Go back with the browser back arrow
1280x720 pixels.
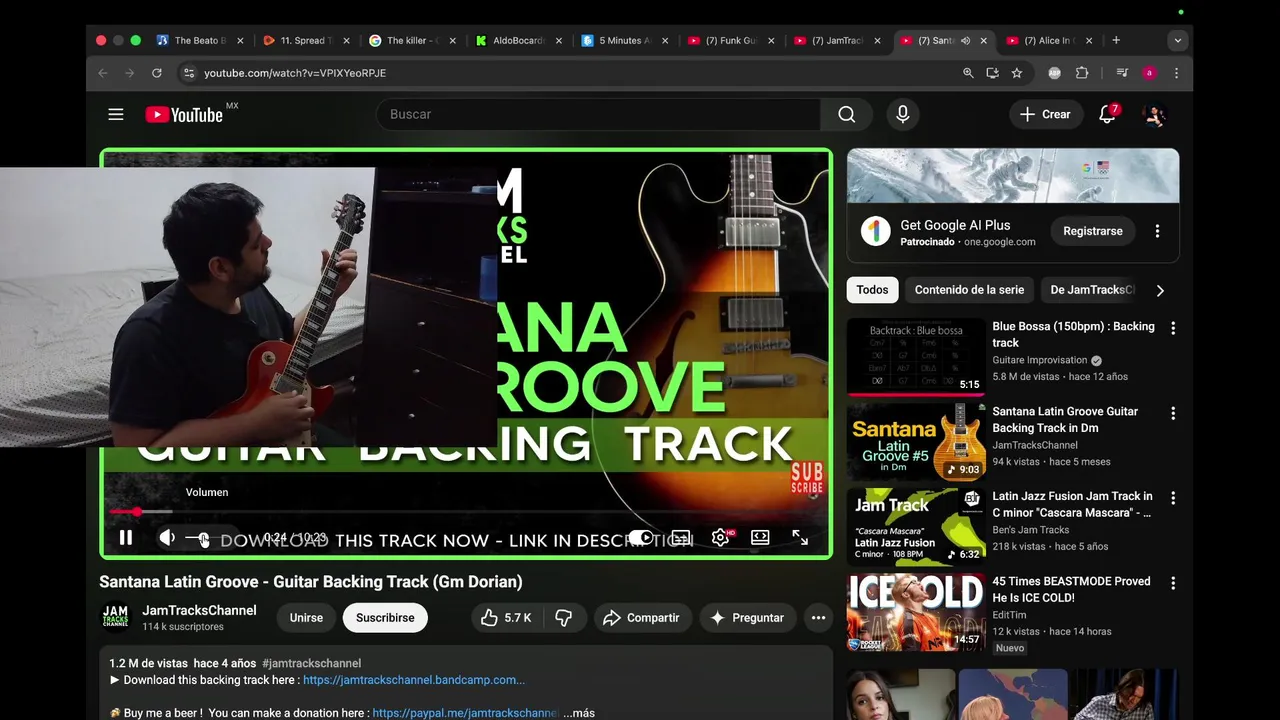coord(102,73)
